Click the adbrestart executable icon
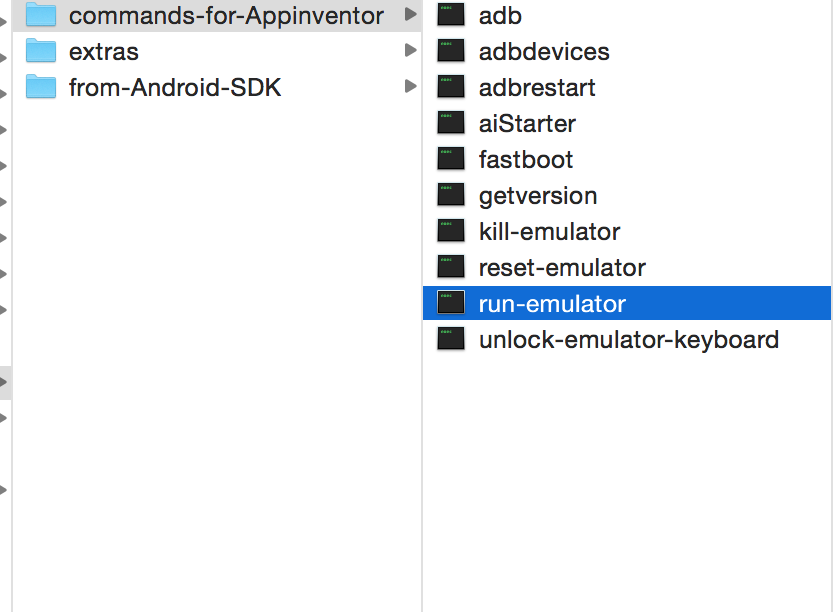Screen dimensions: 836x612 pyautogui.click(x=451, y=87)
